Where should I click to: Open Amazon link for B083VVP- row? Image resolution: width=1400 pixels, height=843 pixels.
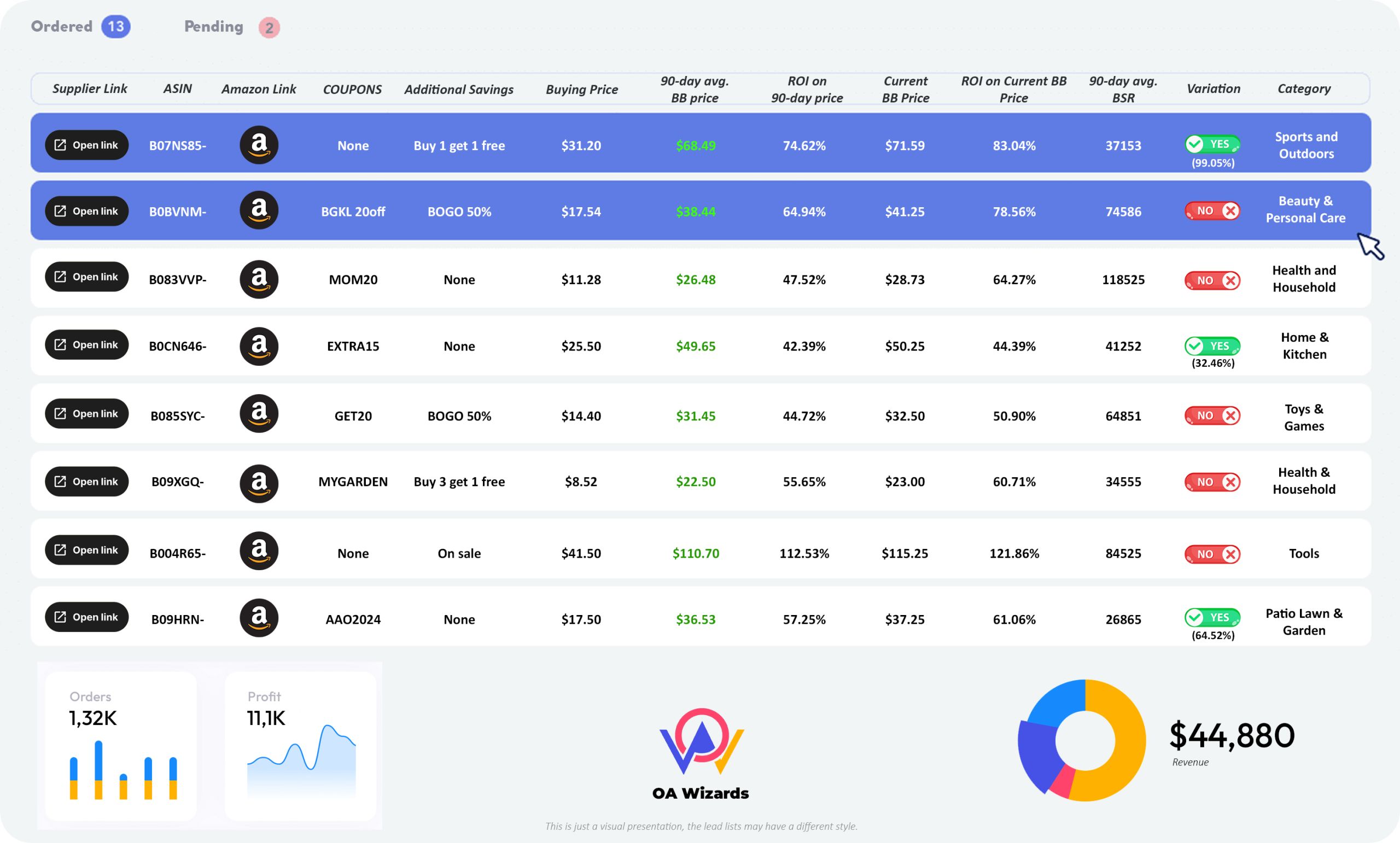click(259, 279)
